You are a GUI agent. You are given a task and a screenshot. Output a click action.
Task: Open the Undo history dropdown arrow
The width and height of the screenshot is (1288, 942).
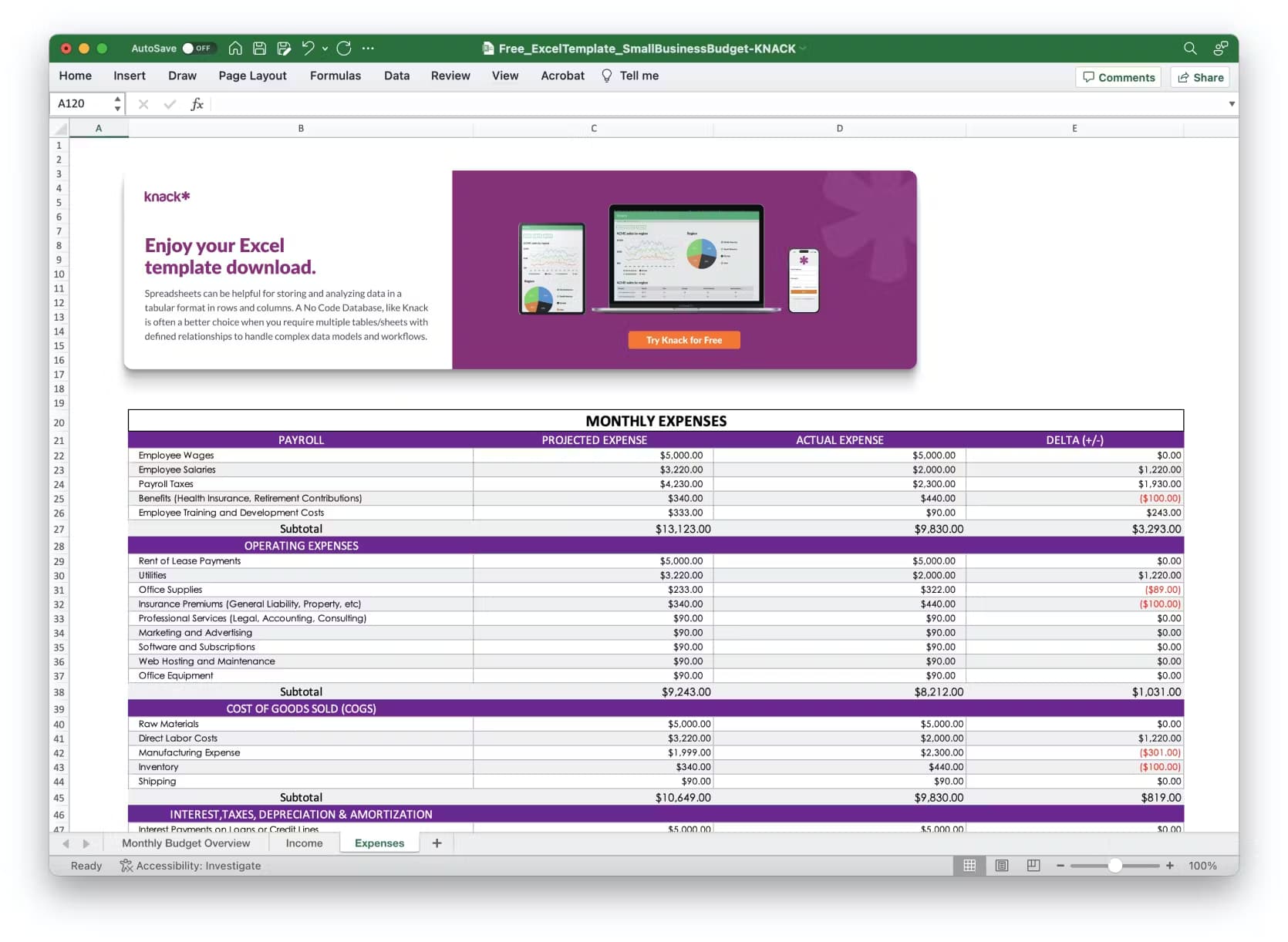tap(325, 49)
